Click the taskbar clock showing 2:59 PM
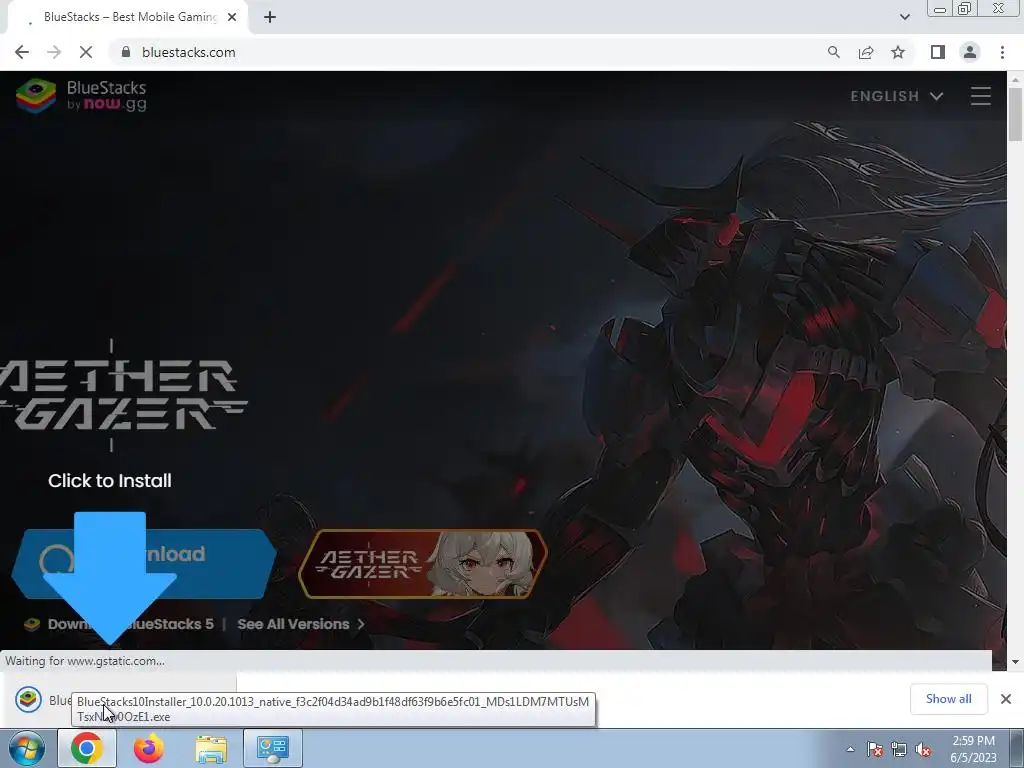1024x768 pixels. 973,749
